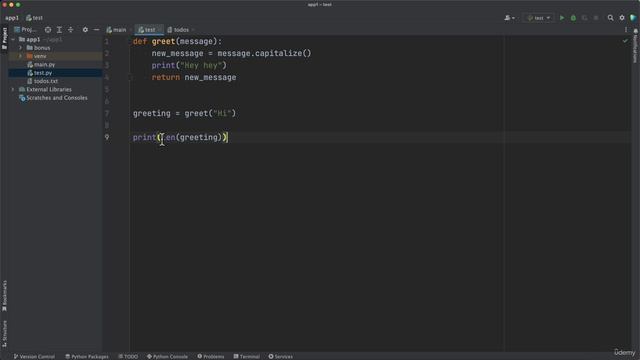Open the TODO tool window
640x360 pixels.
tap(128, 356)
